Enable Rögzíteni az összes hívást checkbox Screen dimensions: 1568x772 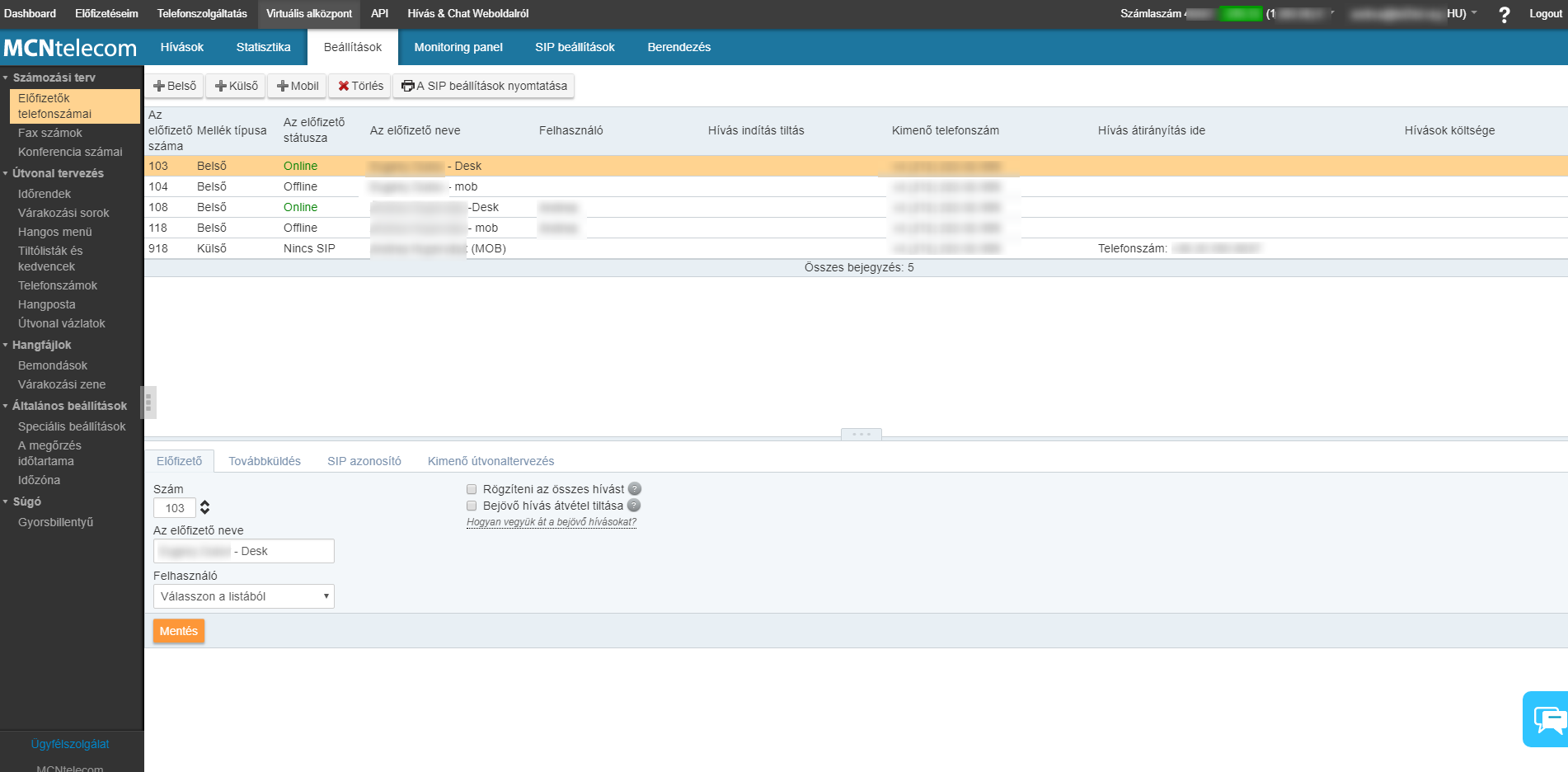click(472, 489)
